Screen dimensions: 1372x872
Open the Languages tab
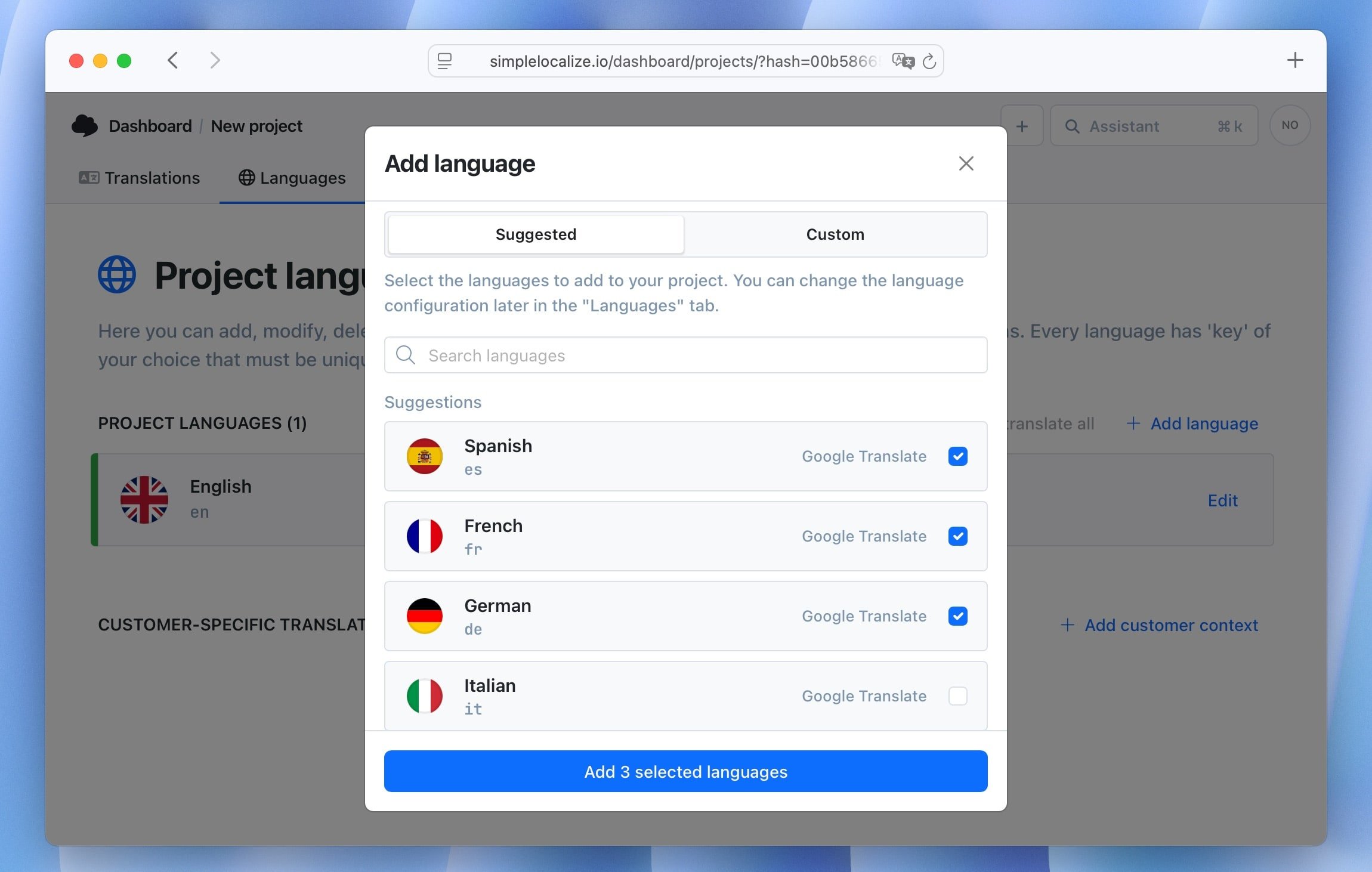pyautogui.click(x=292, y=178)
